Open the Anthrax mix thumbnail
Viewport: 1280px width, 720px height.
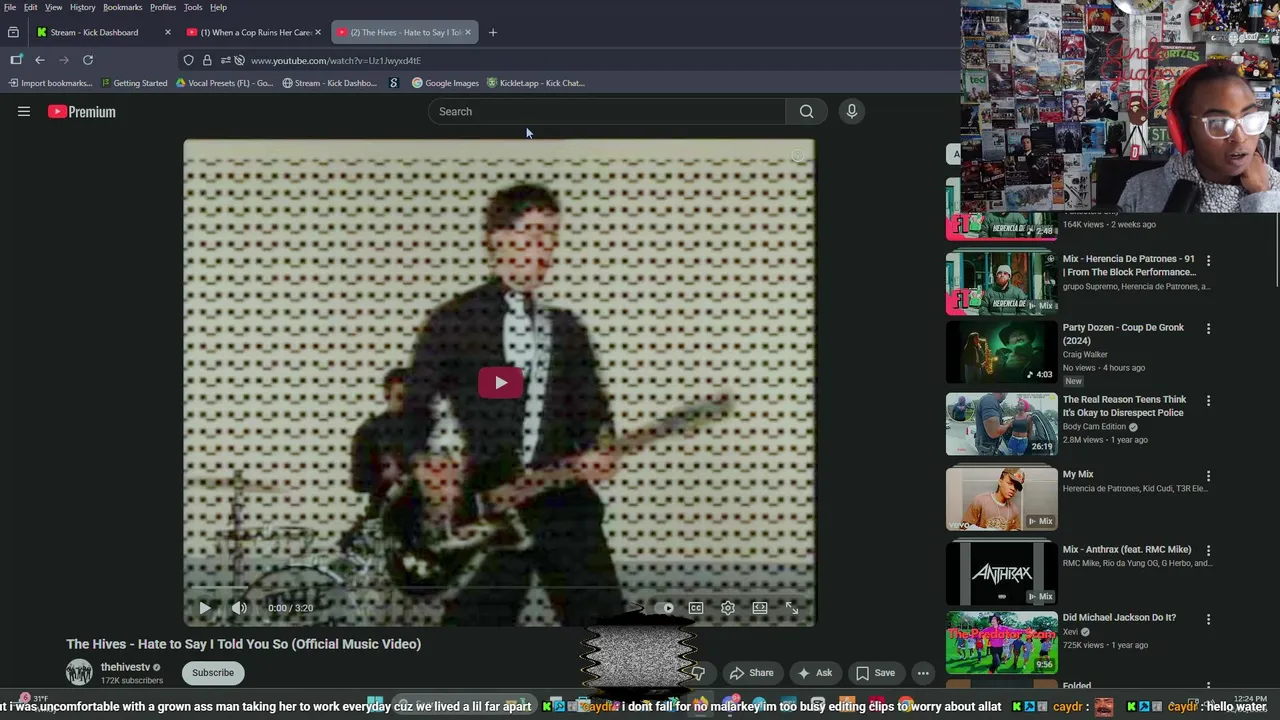(x=1001, y=573)
